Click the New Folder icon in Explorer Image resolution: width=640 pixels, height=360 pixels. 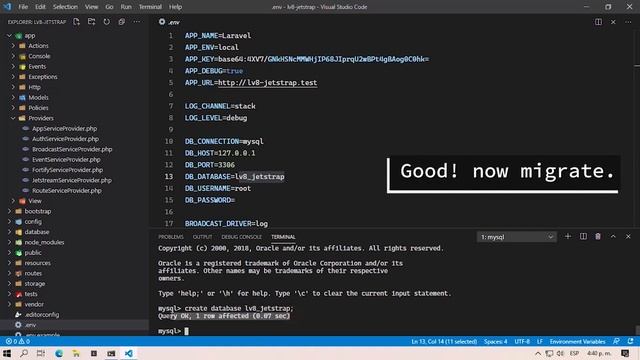pos(91,22)
